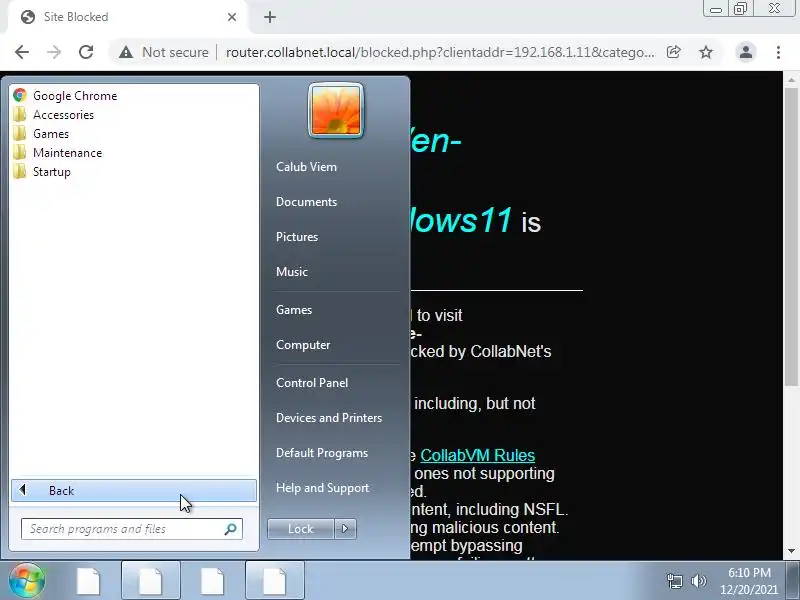Click the Windows Start orb

pyautogui.click(x=27, y=580)
